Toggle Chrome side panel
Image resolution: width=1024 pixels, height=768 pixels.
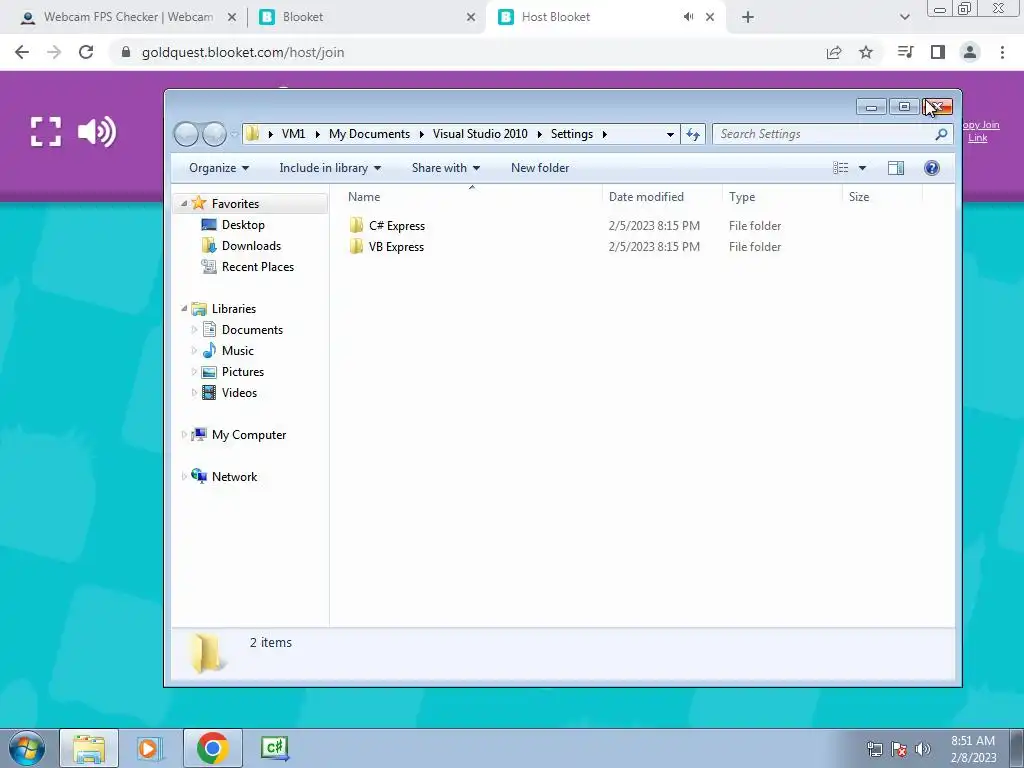938,52
